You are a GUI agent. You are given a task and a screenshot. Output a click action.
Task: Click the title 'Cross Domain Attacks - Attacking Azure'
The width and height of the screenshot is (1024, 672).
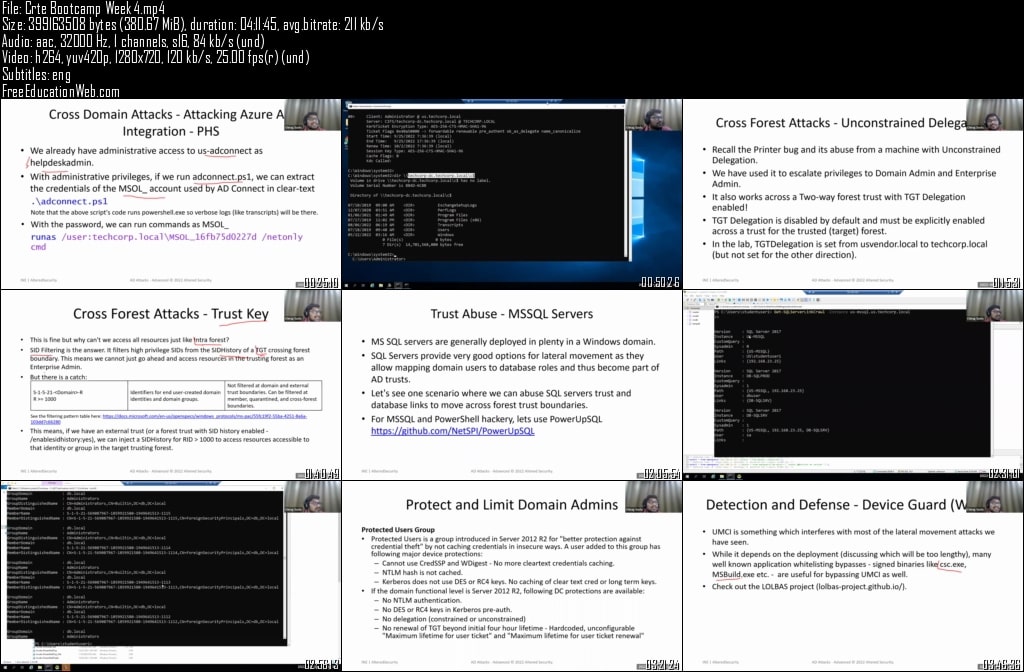pos(167,122)
